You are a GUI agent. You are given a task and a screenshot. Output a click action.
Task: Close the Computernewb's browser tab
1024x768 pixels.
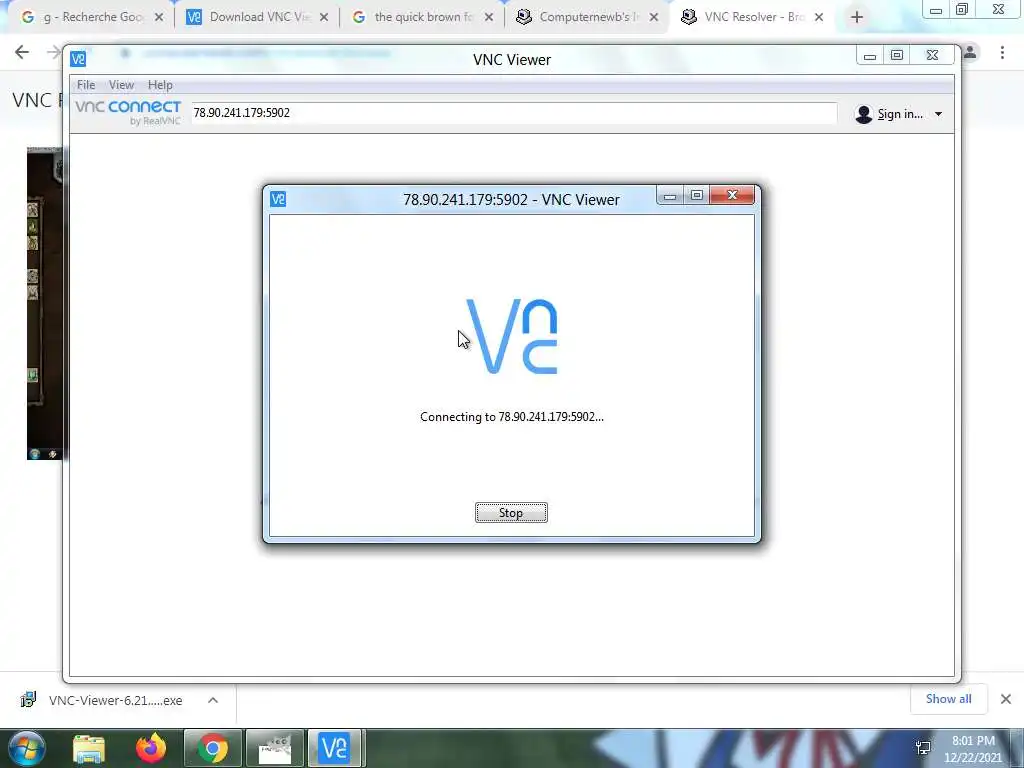point(654,18)
